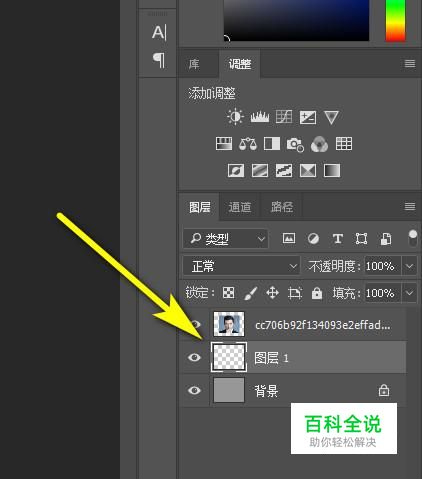
Task: Lock layer position
Action: click(x=273, y=293)
